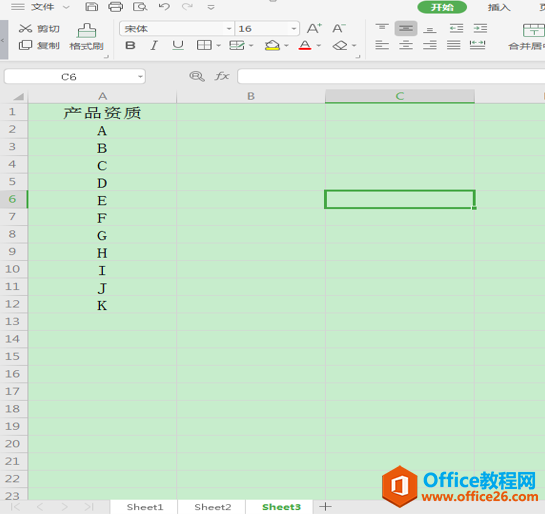Select the Format Painter (格式刷) tool
The height and width of the screenshot is (514, 545).
tap(87, 37)
